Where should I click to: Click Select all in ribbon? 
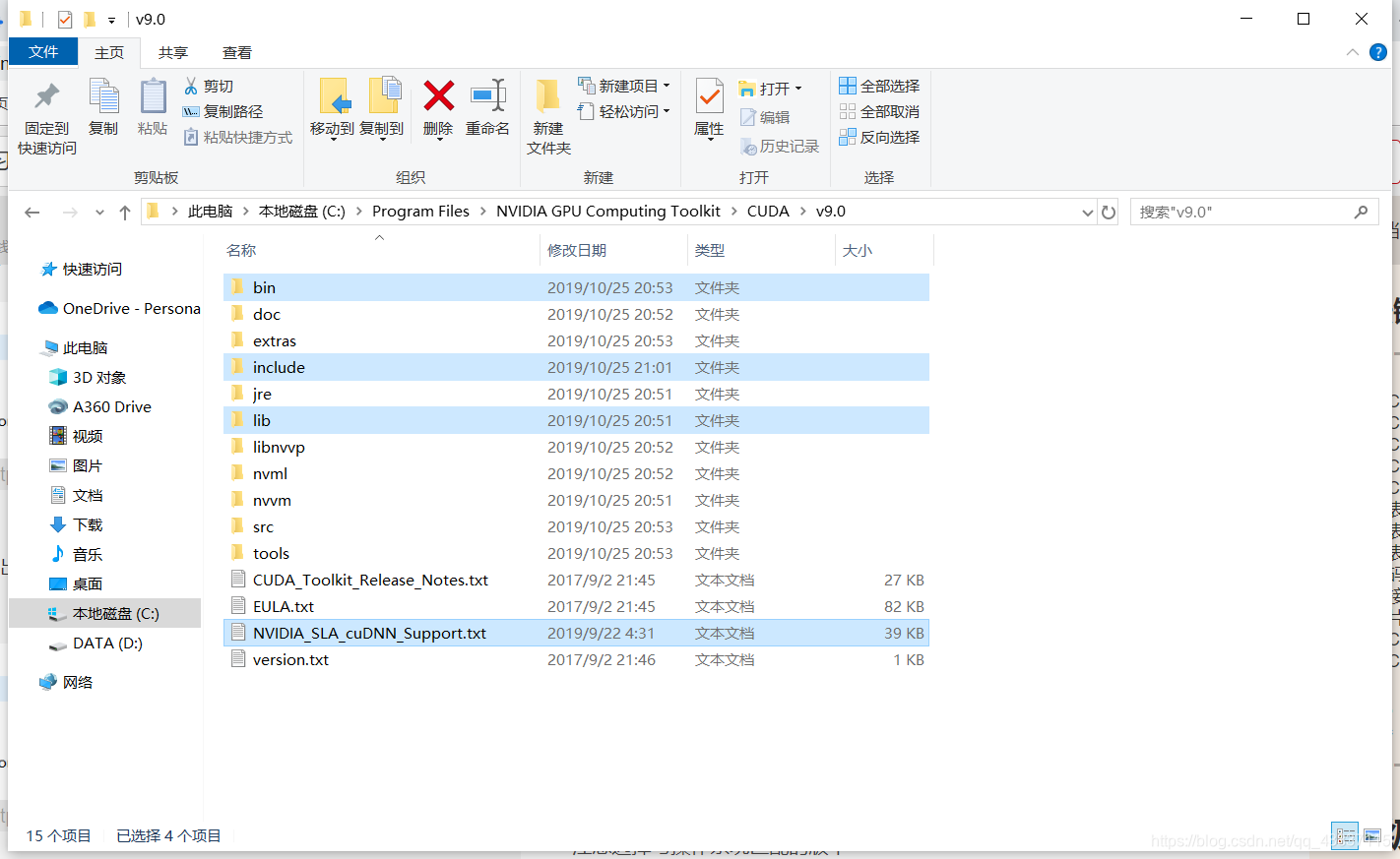[x=879, y=87]
